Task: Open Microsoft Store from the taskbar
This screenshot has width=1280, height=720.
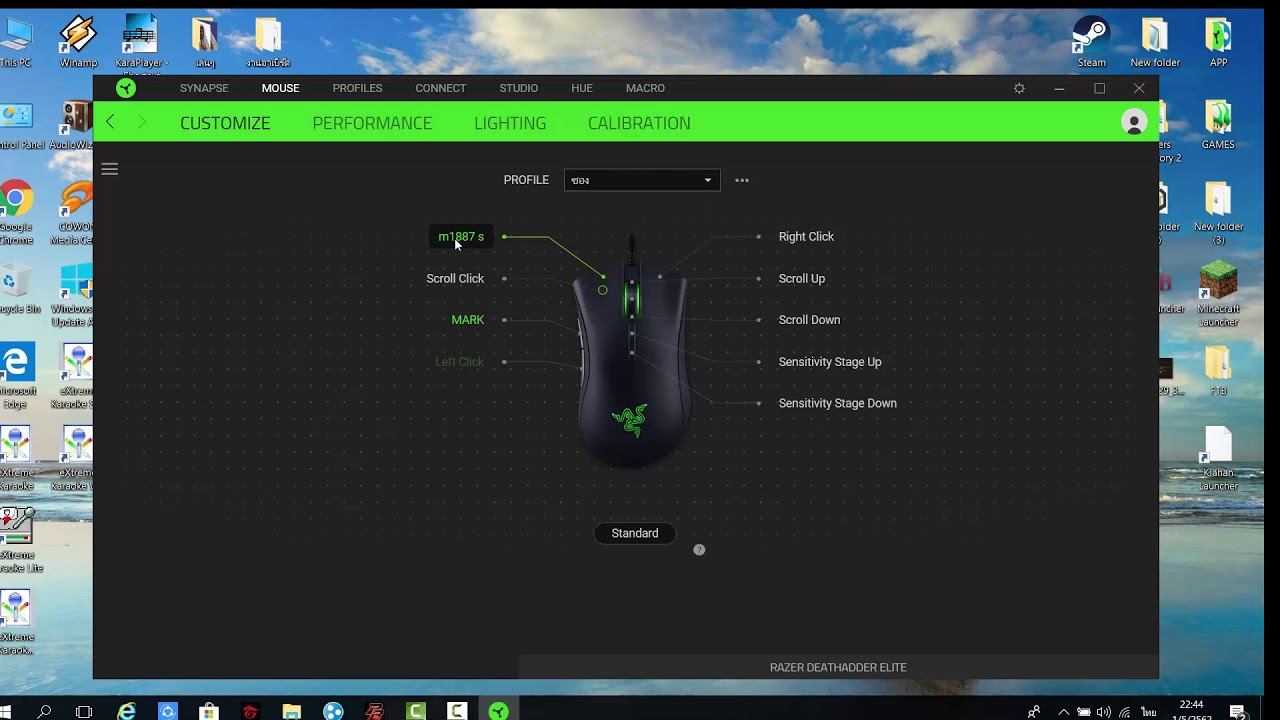Action: pyautogui.click(x=209, y=711)
